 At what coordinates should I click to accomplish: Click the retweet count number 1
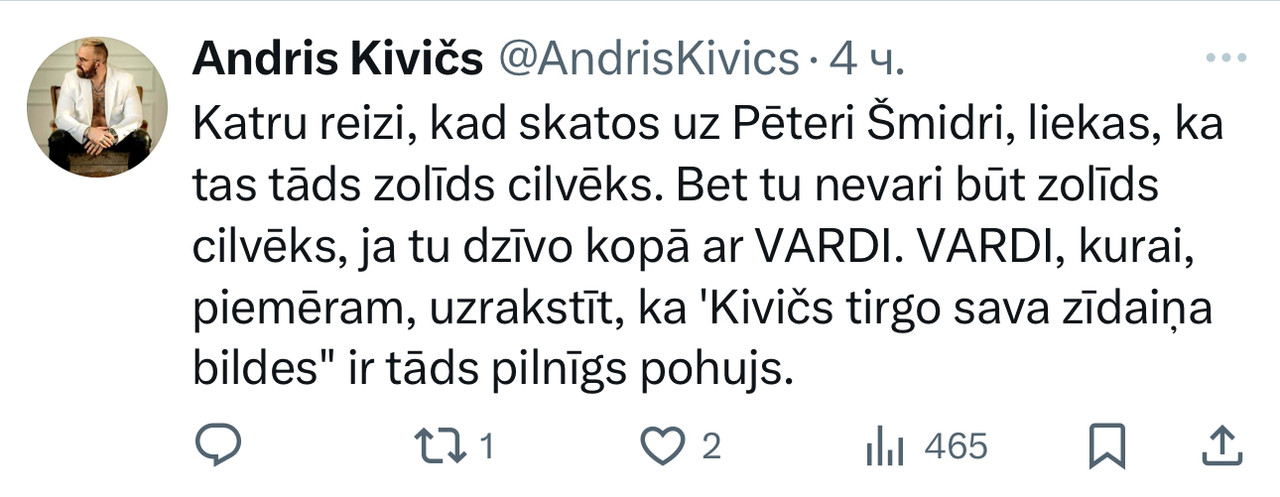click(x=487, y=447)
